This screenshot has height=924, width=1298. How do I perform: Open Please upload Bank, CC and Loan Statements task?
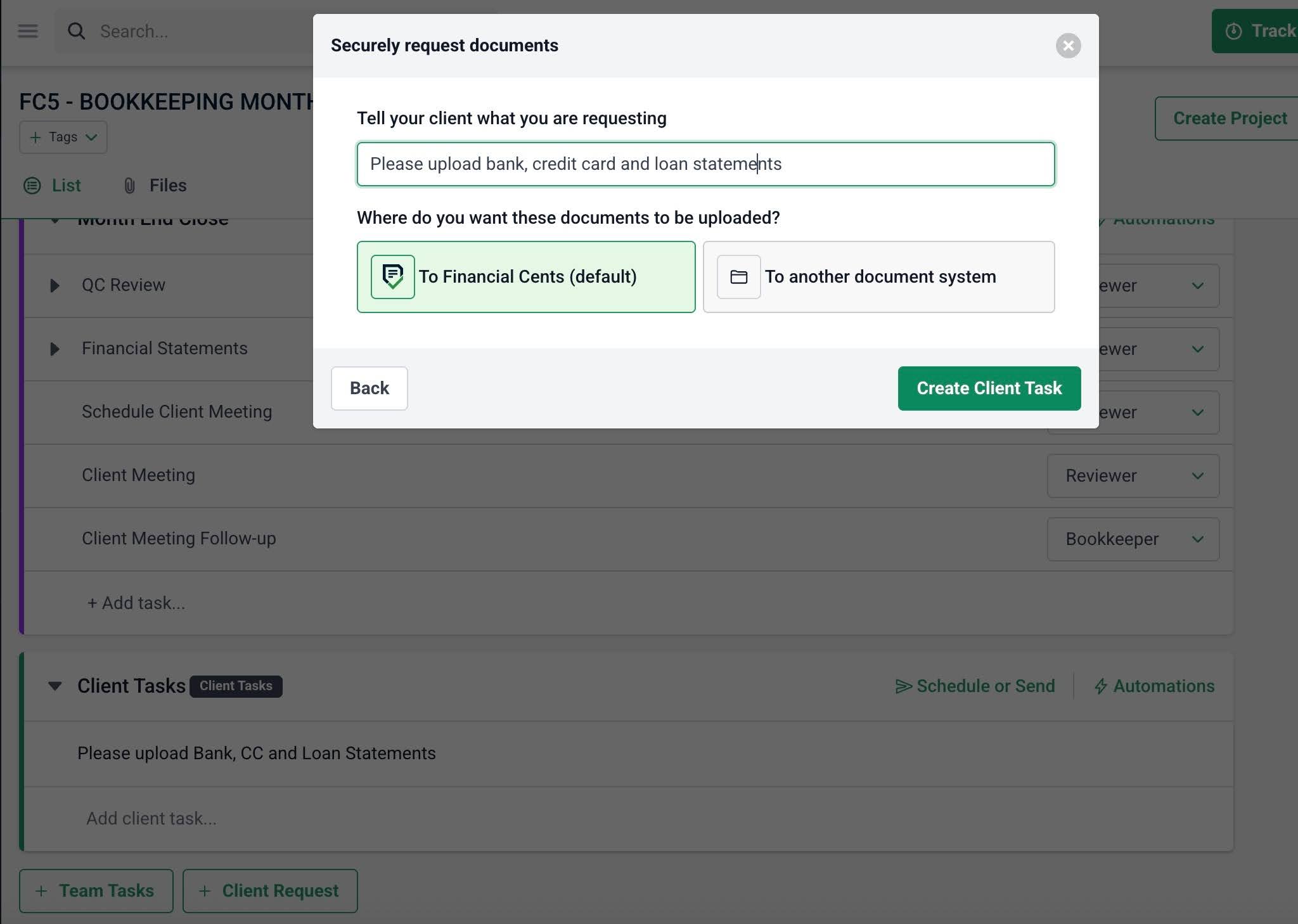256,754
